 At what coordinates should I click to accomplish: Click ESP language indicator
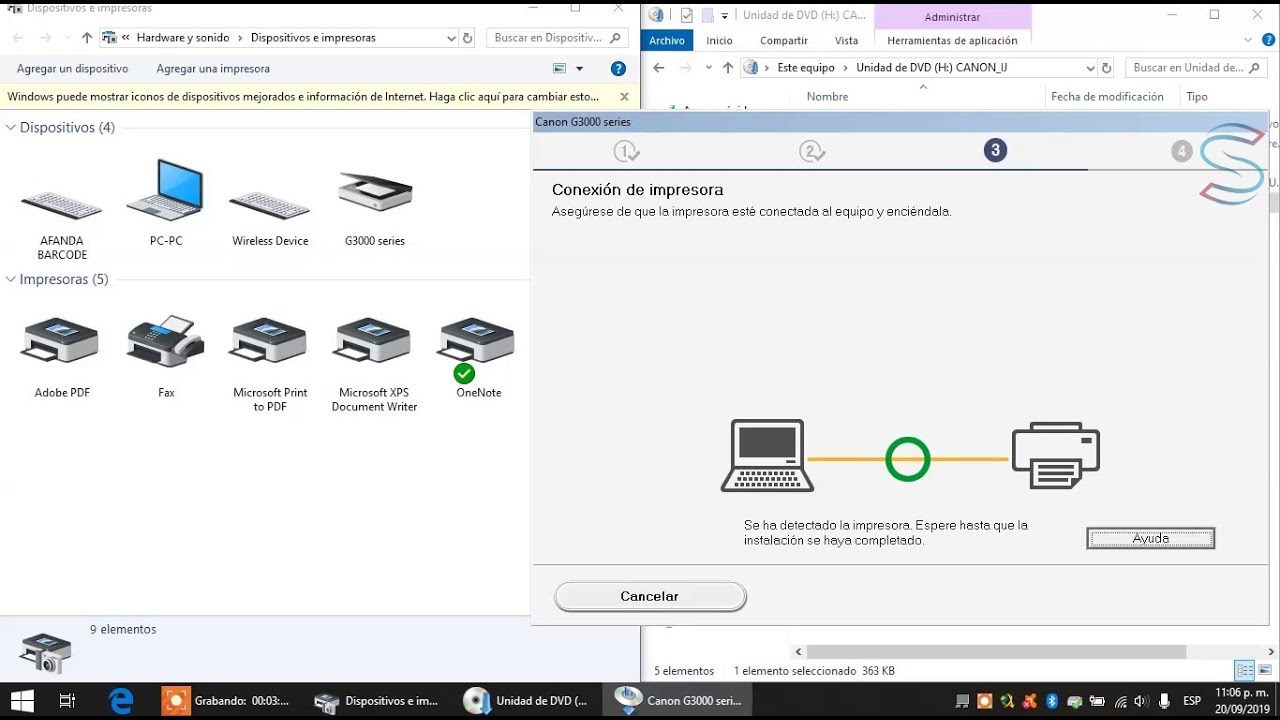click(1192, 701)
